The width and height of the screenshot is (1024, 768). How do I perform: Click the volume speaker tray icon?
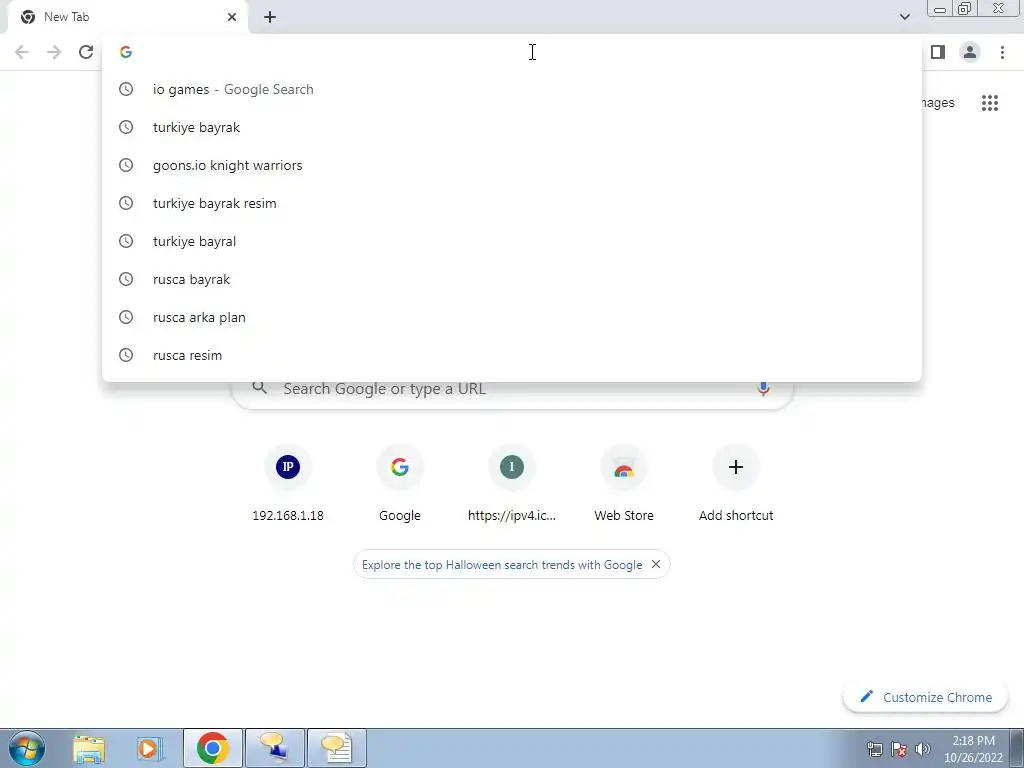(x=923, y=749)
